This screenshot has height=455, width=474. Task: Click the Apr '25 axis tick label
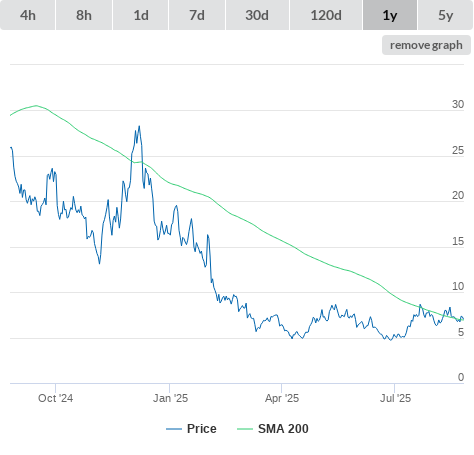tap(282, 398)
